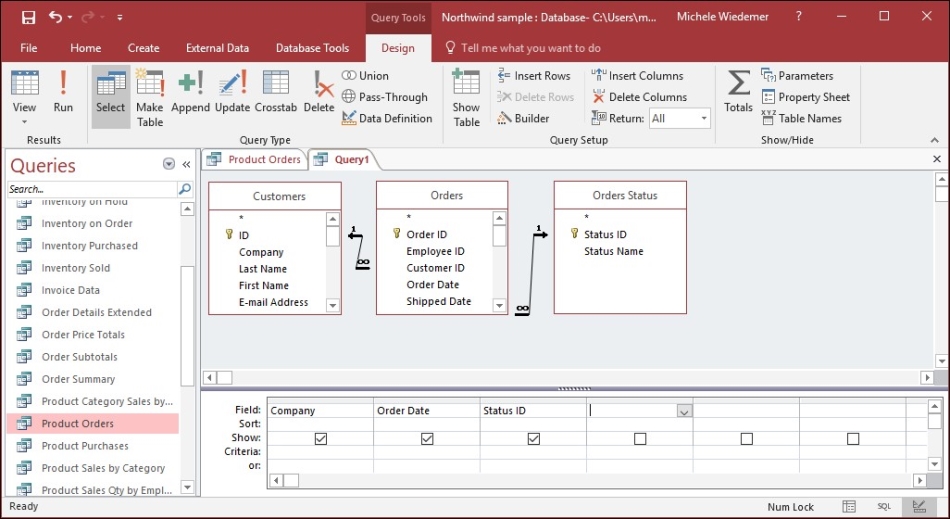The image size is (950, 519).
Task: Open the field list dropdown in grid
Action: [x=684, y=411]
